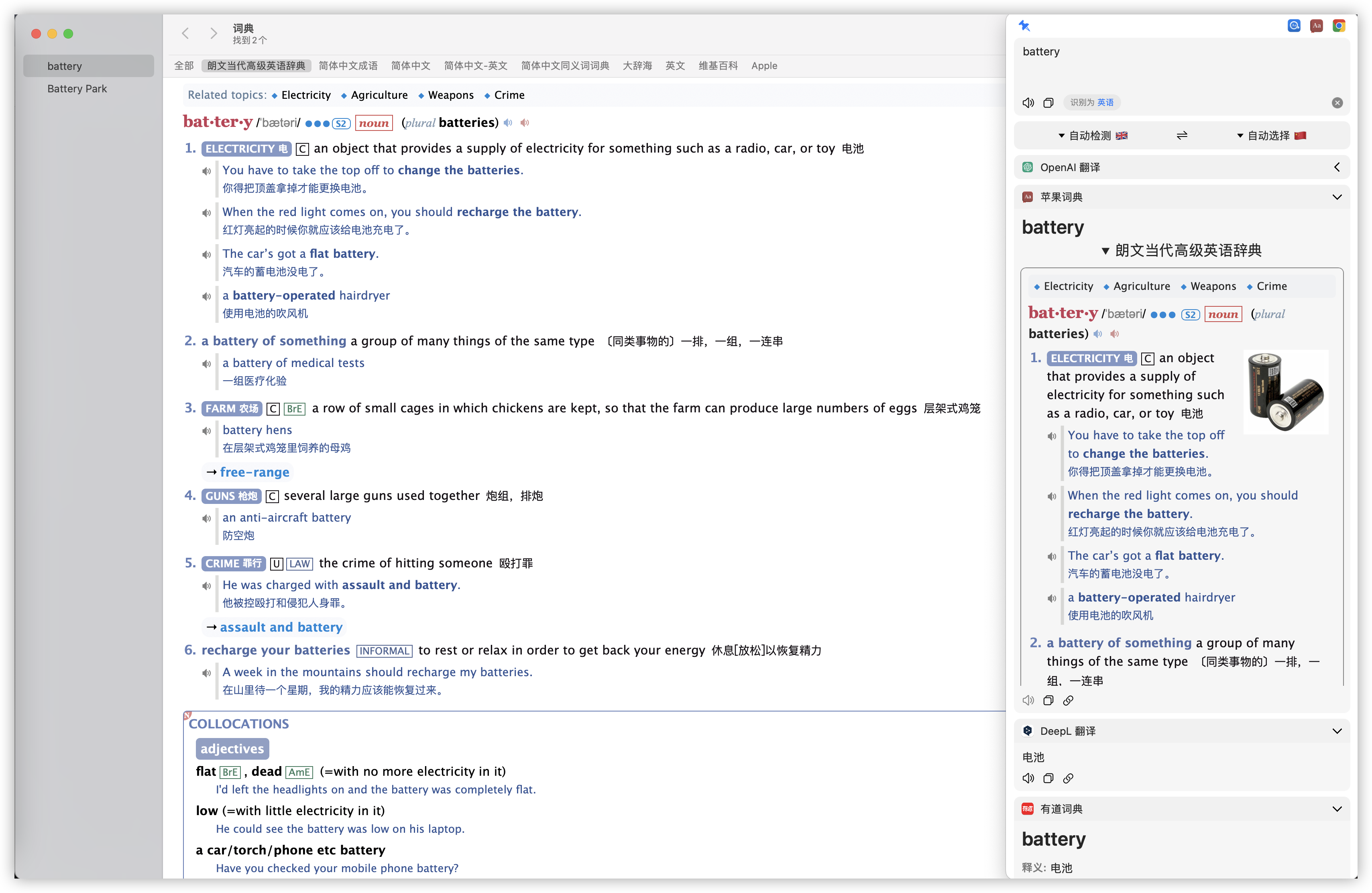Go back with the left navigation arrow

(x=185, y=33)
